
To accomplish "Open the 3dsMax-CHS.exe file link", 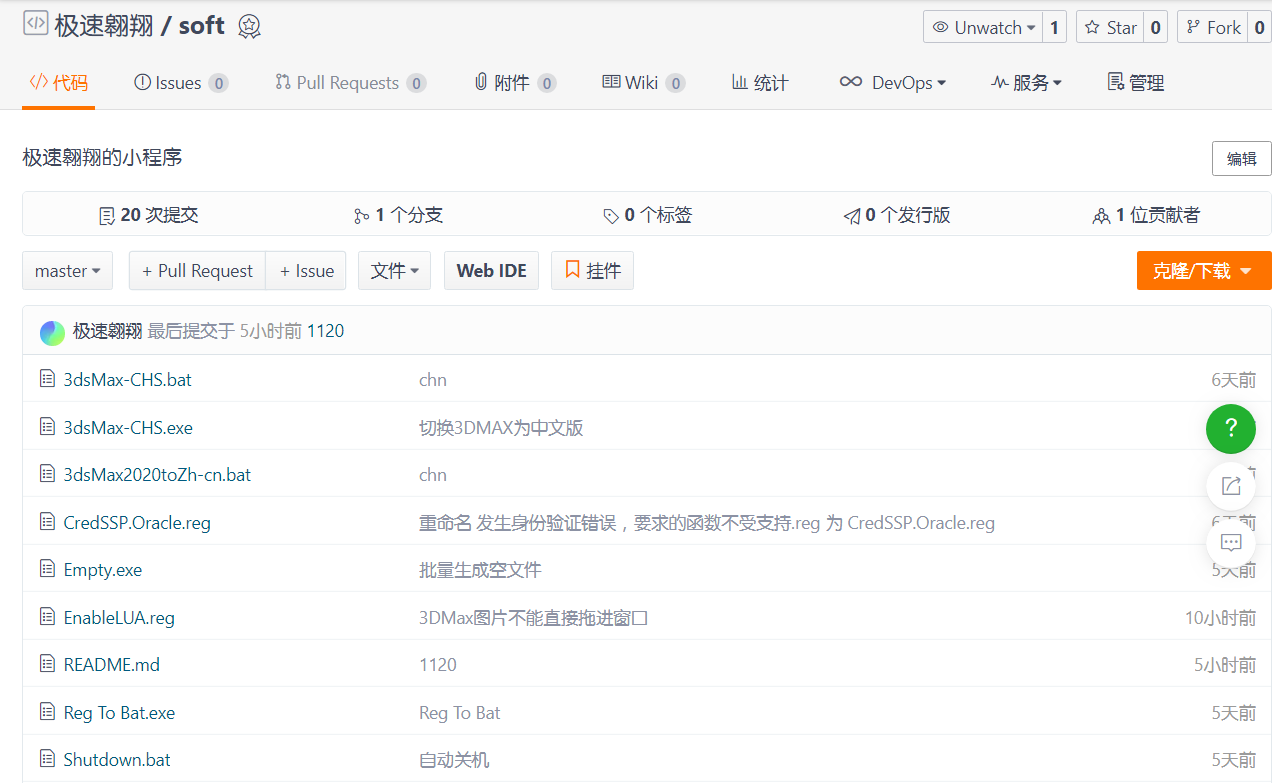I will click(128, 428).
